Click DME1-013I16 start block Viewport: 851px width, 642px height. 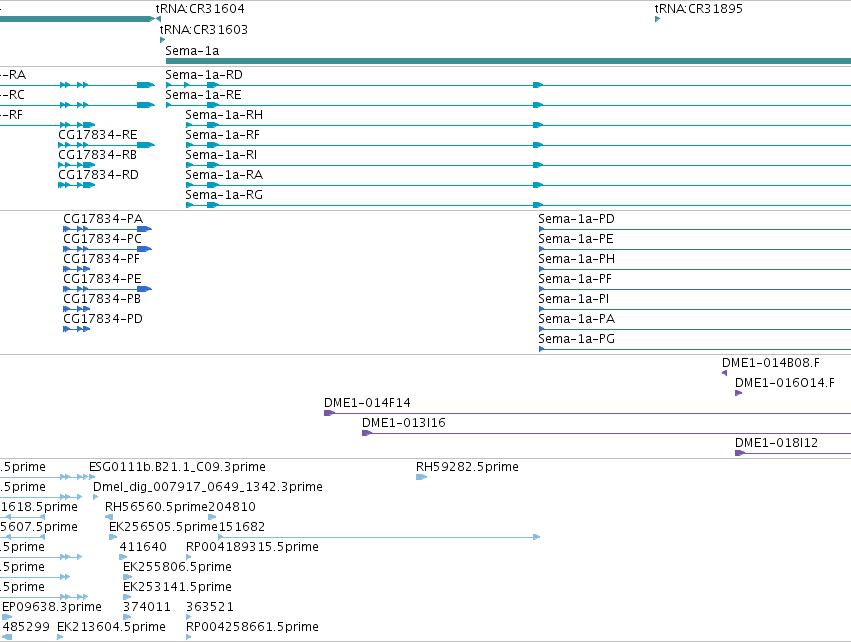tap(366, 433)
